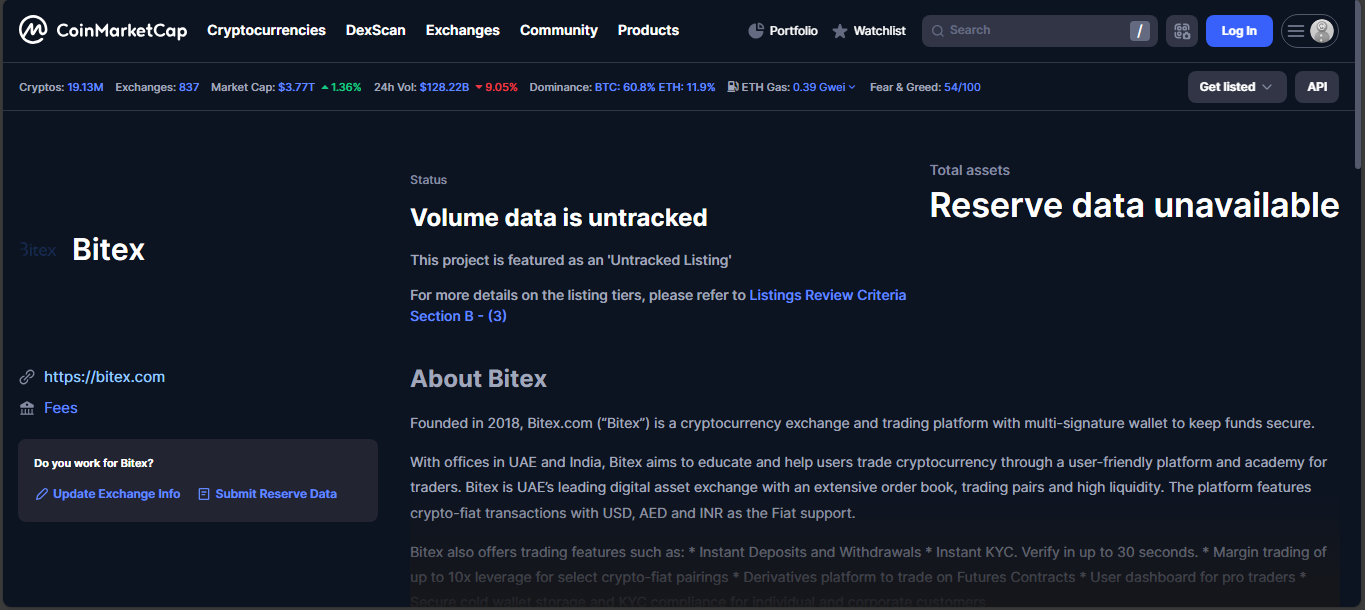Screen dimensions: 1365x610
Task: Click the user avatar icon
Action: (x=1322, y=31)
